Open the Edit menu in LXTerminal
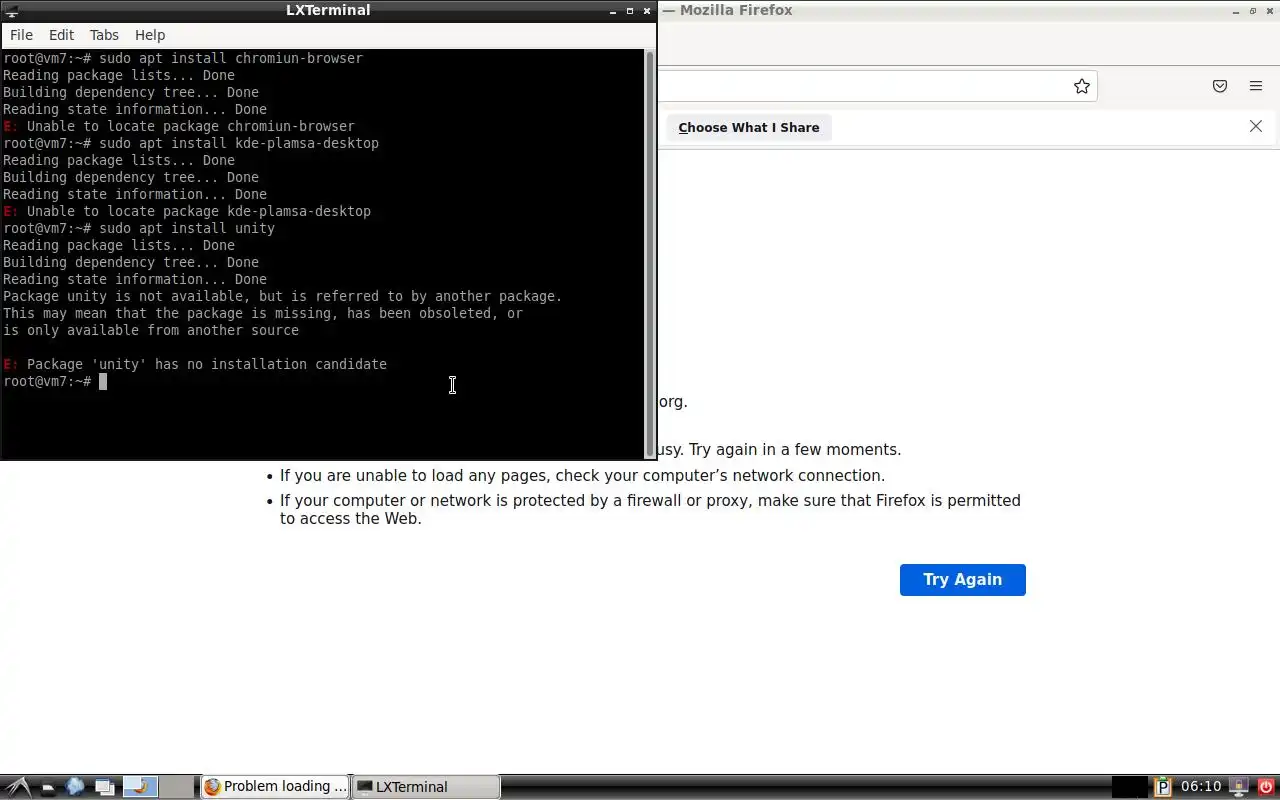The width and height of the screenshot is (1280, 800). tap(61, 35)
